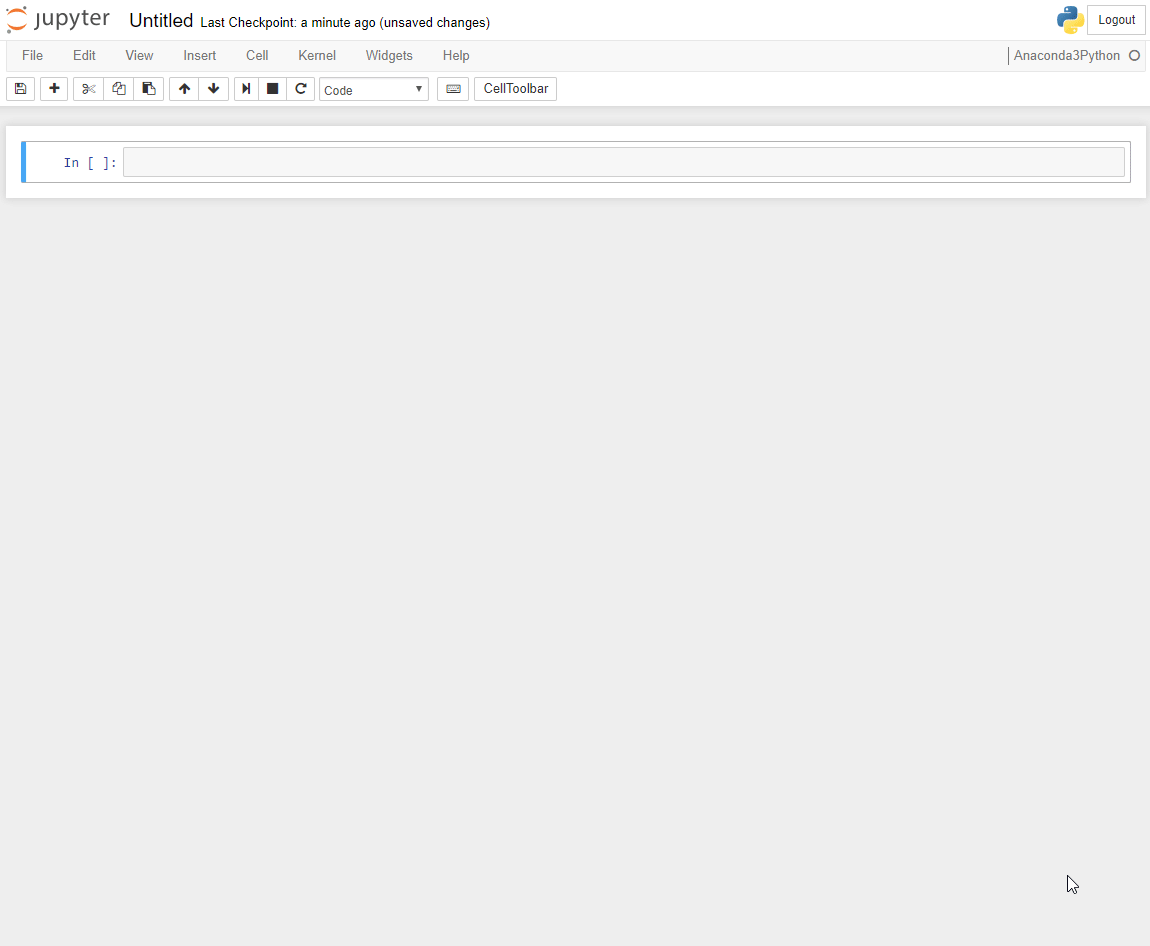1150x946 pixels.
Task: Restart the kernel icon
Action: pyautogui.click(x=301, y=89)
